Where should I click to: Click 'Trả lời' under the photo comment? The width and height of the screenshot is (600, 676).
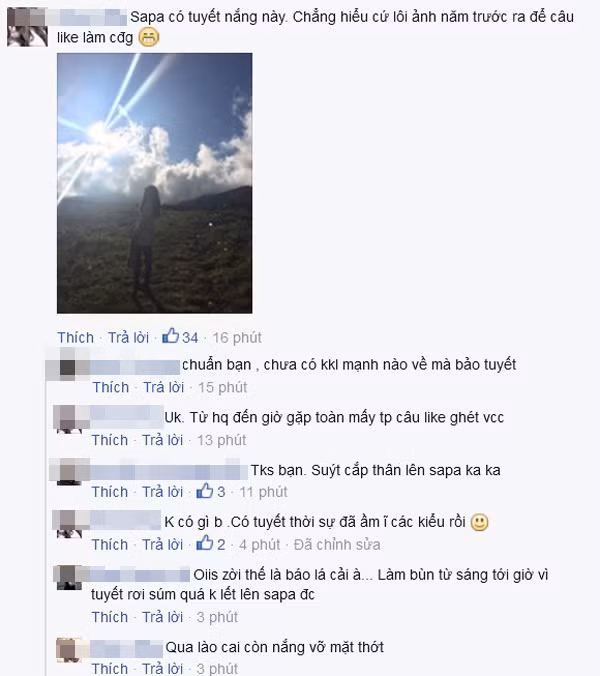tap(128, 338)
